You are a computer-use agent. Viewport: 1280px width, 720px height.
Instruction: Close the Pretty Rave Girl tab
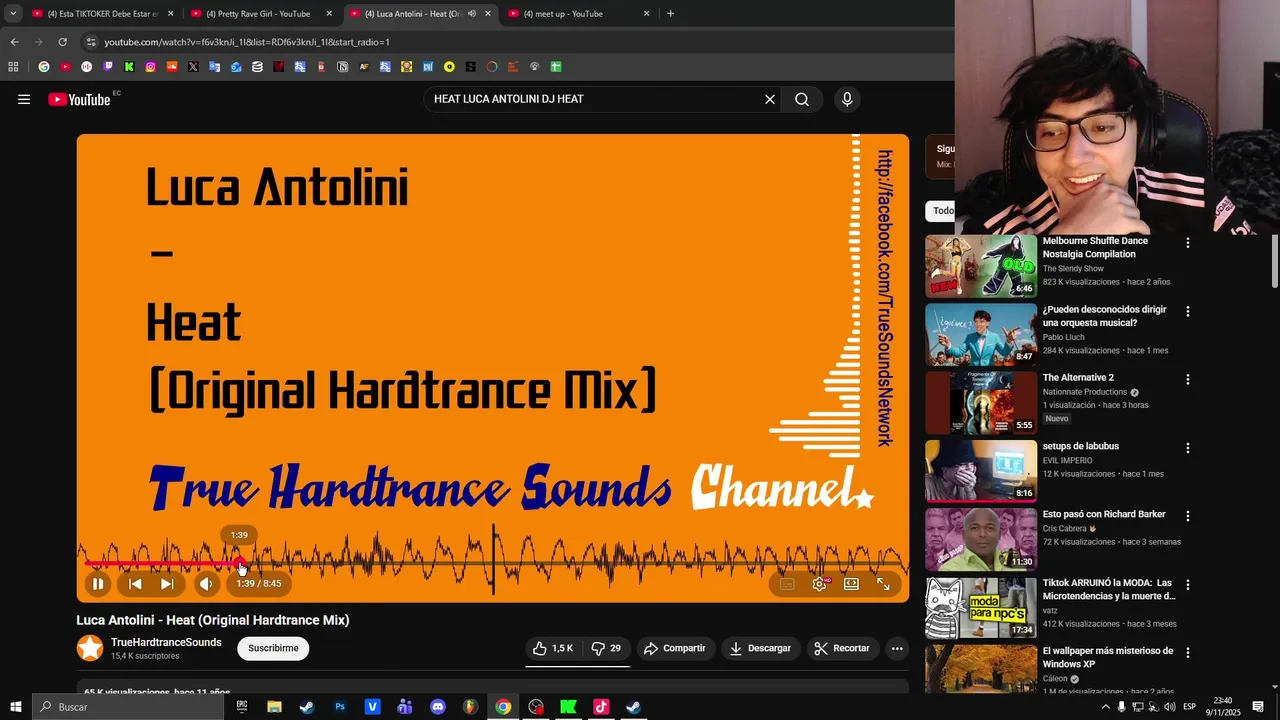point(329,14)
